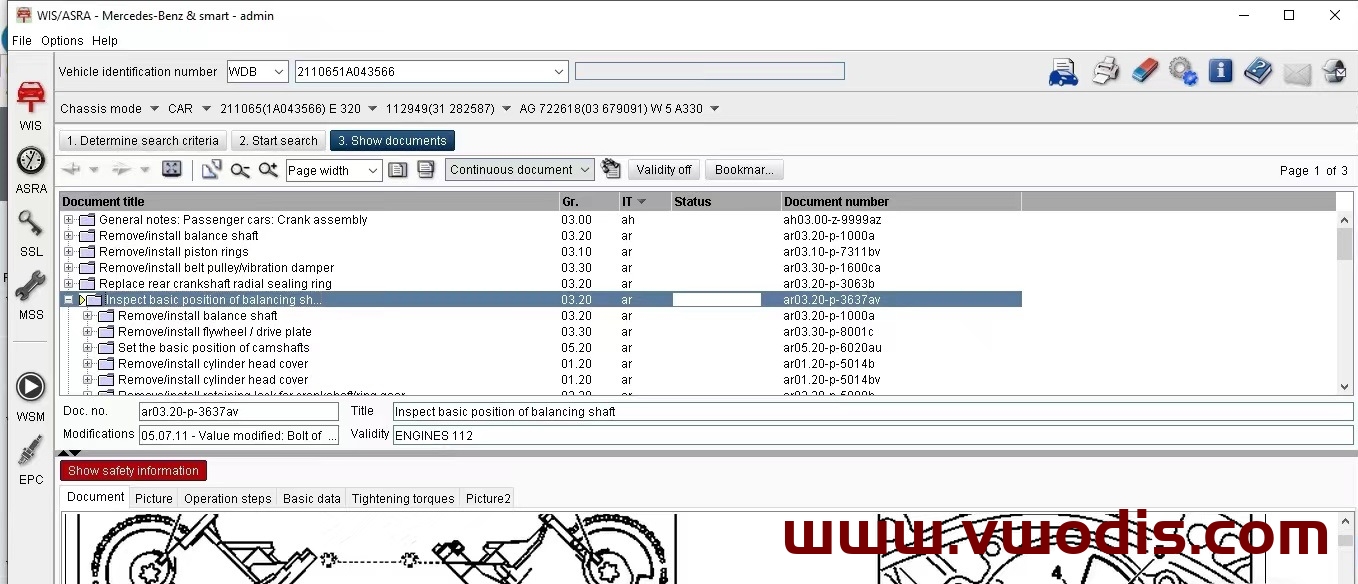
Task: Switch to the Tightening torques tab
Action: pos(403,498)
